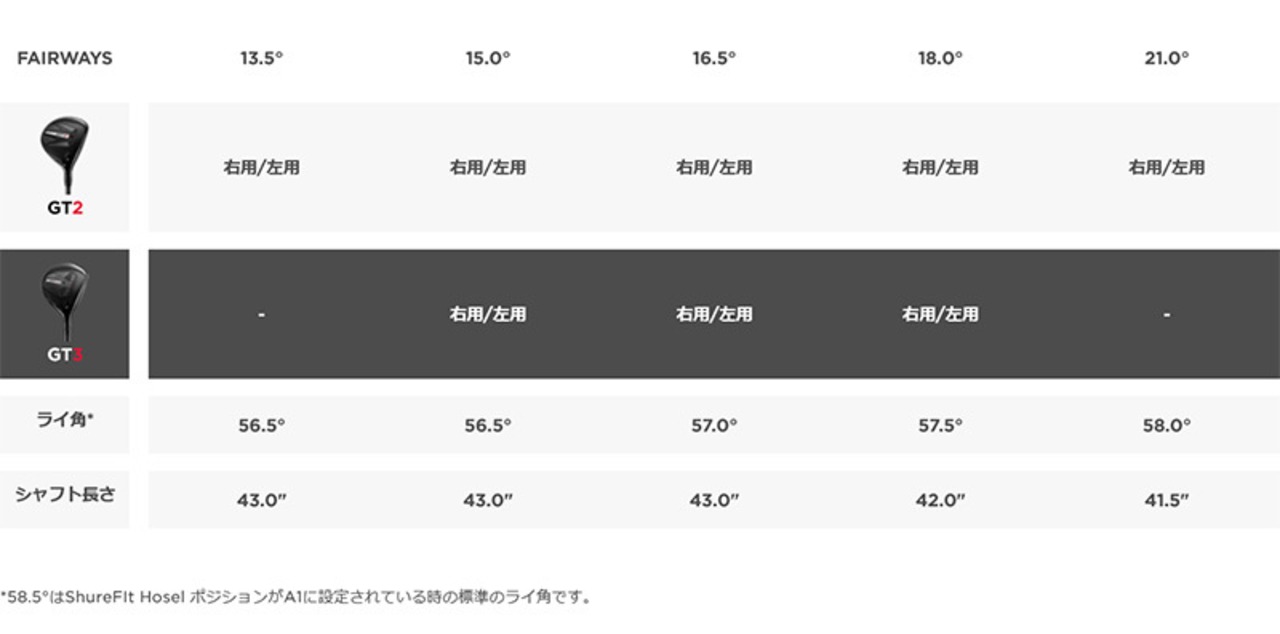This screenshot has width=1280, height=634.
Task: Click the ライ角 row label
Action: pos(64,421)
